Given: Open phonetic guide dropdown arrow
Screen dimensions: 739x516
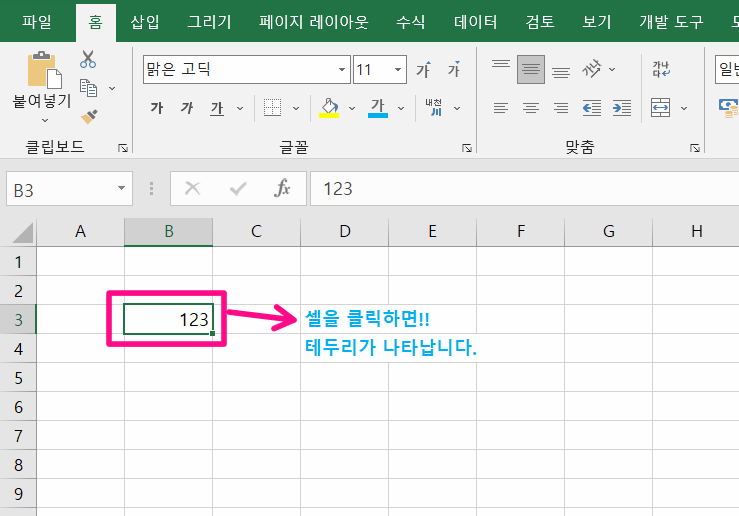Looking at the screenshot, I should pyautogui.click(x=457, y=108).
